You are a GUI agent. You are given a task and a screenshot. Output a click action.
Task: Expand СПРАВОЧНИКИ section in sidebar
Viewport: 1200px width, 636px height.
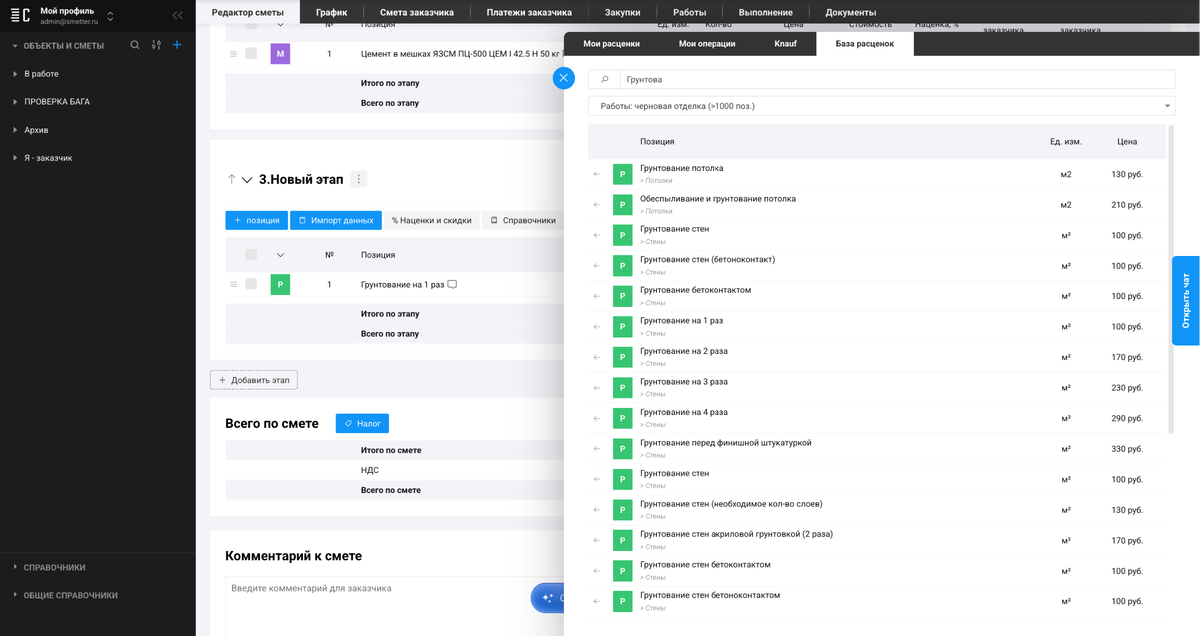[15, 567]
